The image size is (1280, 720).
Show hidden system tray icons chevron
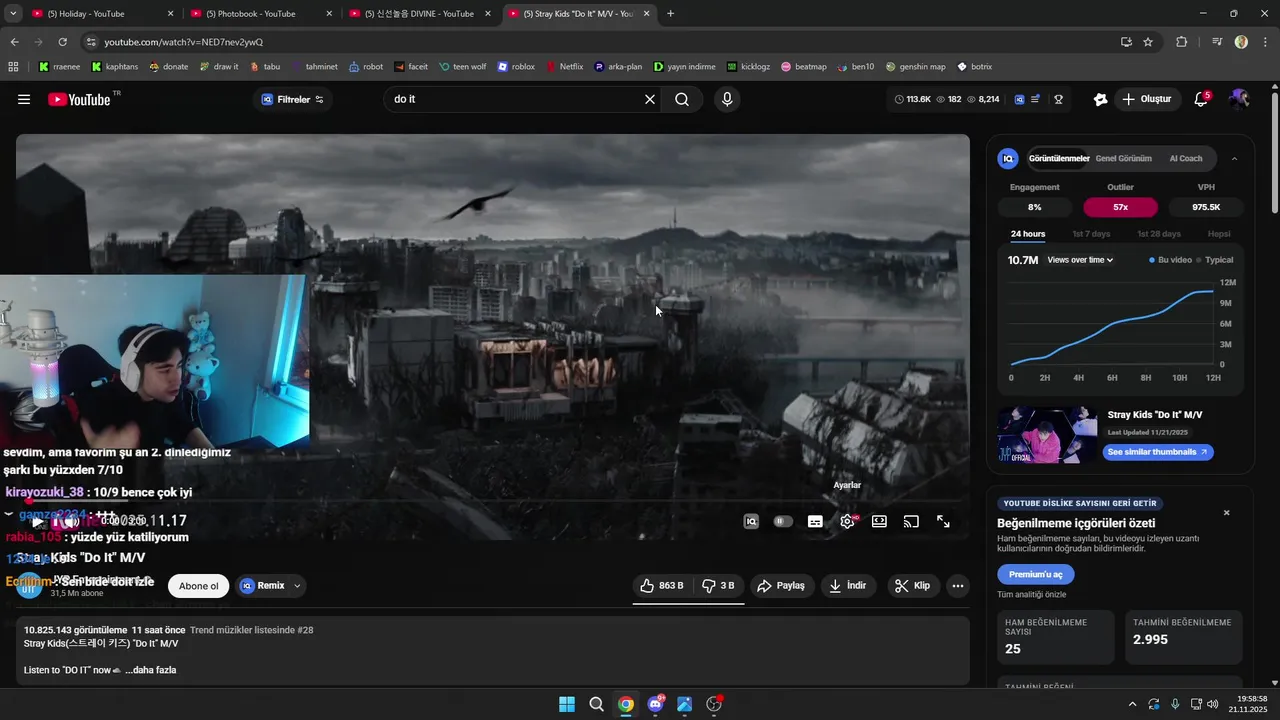pos(1132,704)
